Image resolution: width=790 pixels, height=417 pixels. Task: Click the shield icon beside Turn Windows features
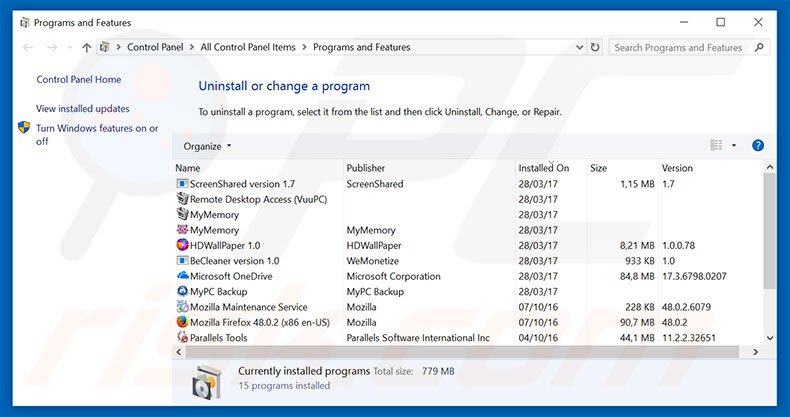[x=24, y=127]
